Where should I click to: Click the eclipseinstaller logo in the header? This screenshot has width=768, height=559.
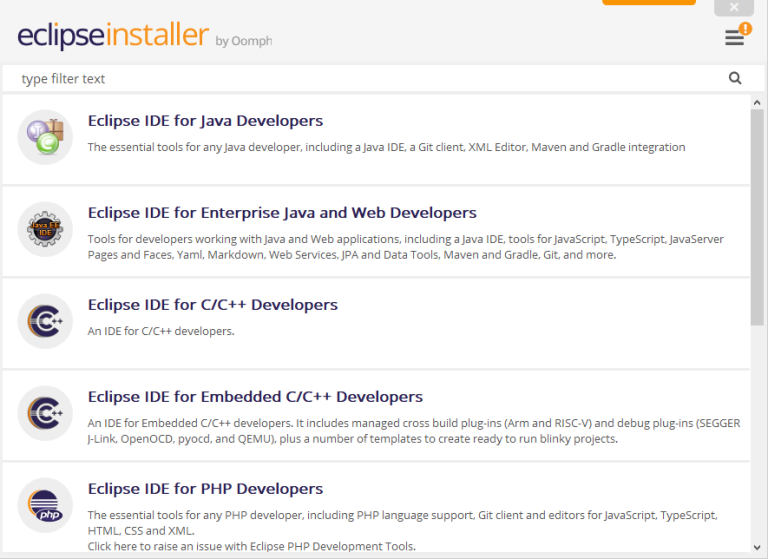pyautogui.click(x=113, y=36)
